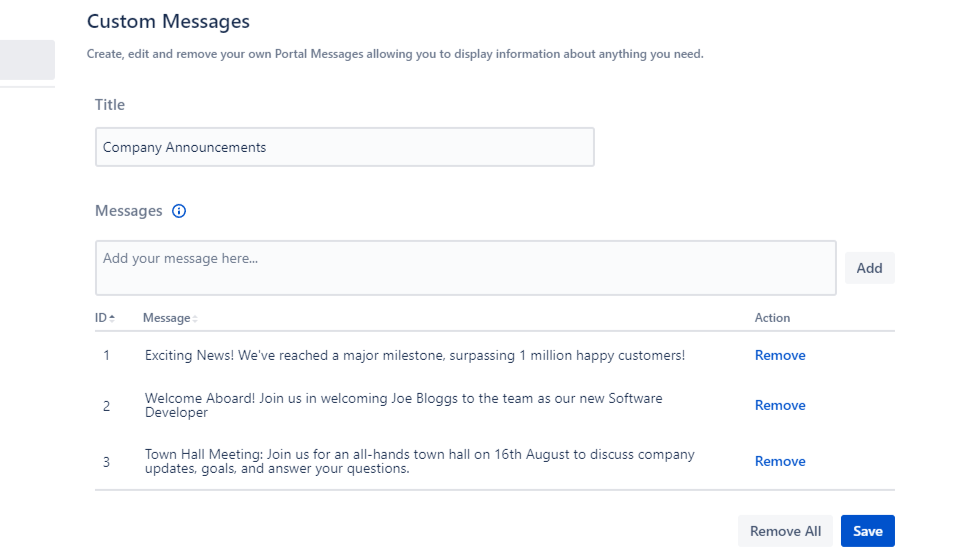Remove the 'Exciting News' message
Image resolution: width=977 pixels, height=556 pixels.
coord(779,355)
